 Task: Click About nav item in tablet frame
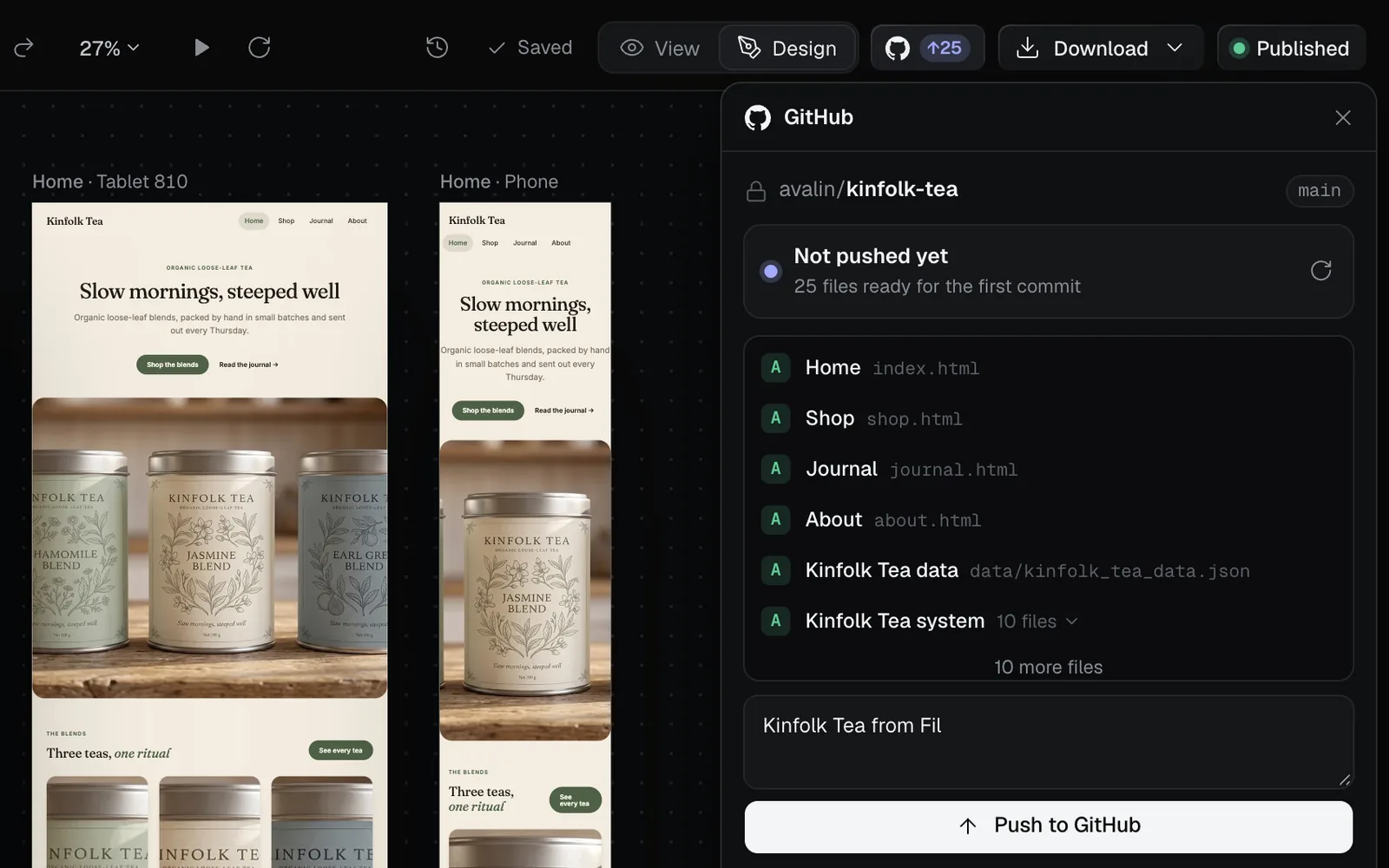click(358, 221)
